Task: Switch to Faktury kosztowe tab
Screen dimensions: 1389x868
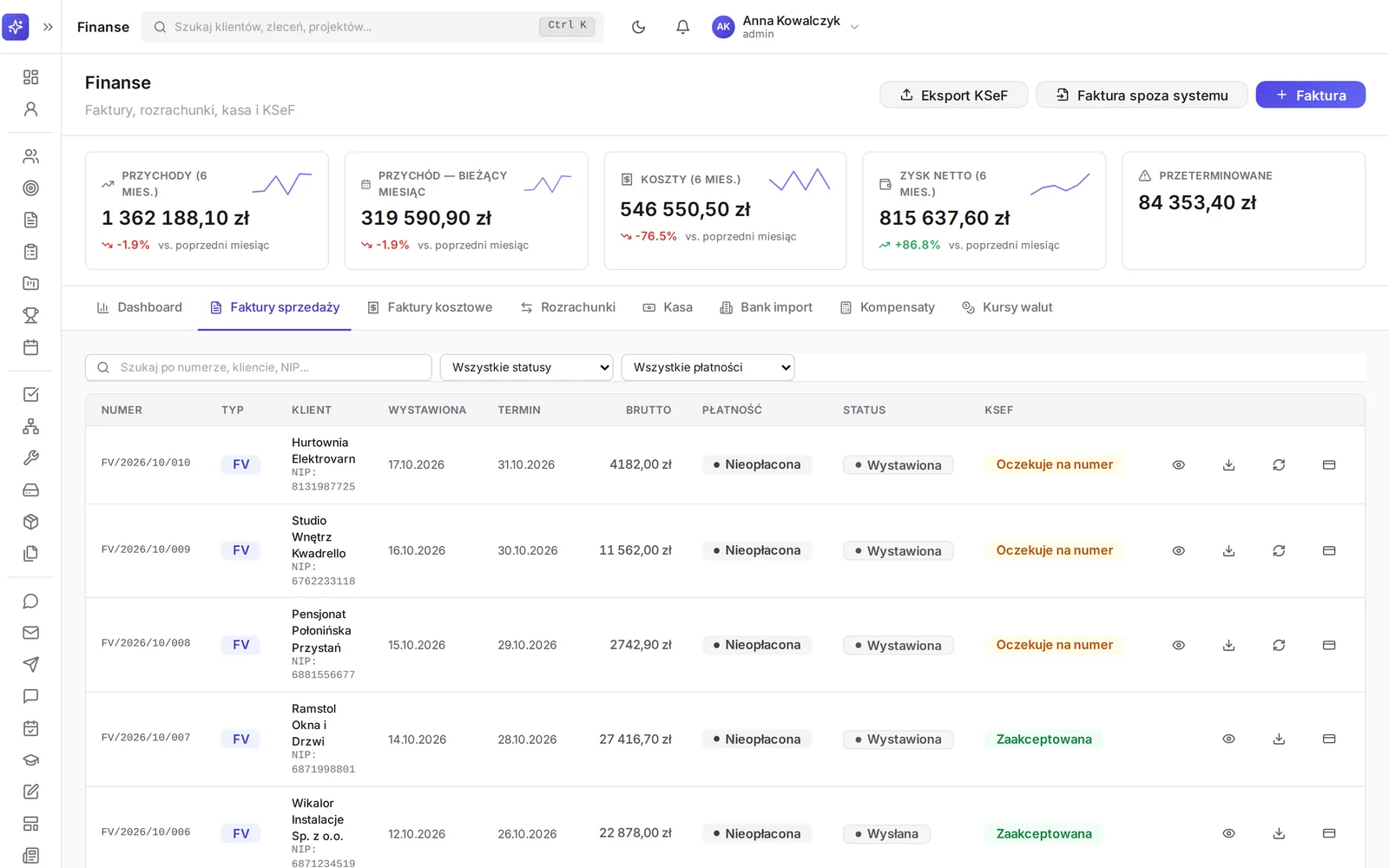Action: coord(430,307)
